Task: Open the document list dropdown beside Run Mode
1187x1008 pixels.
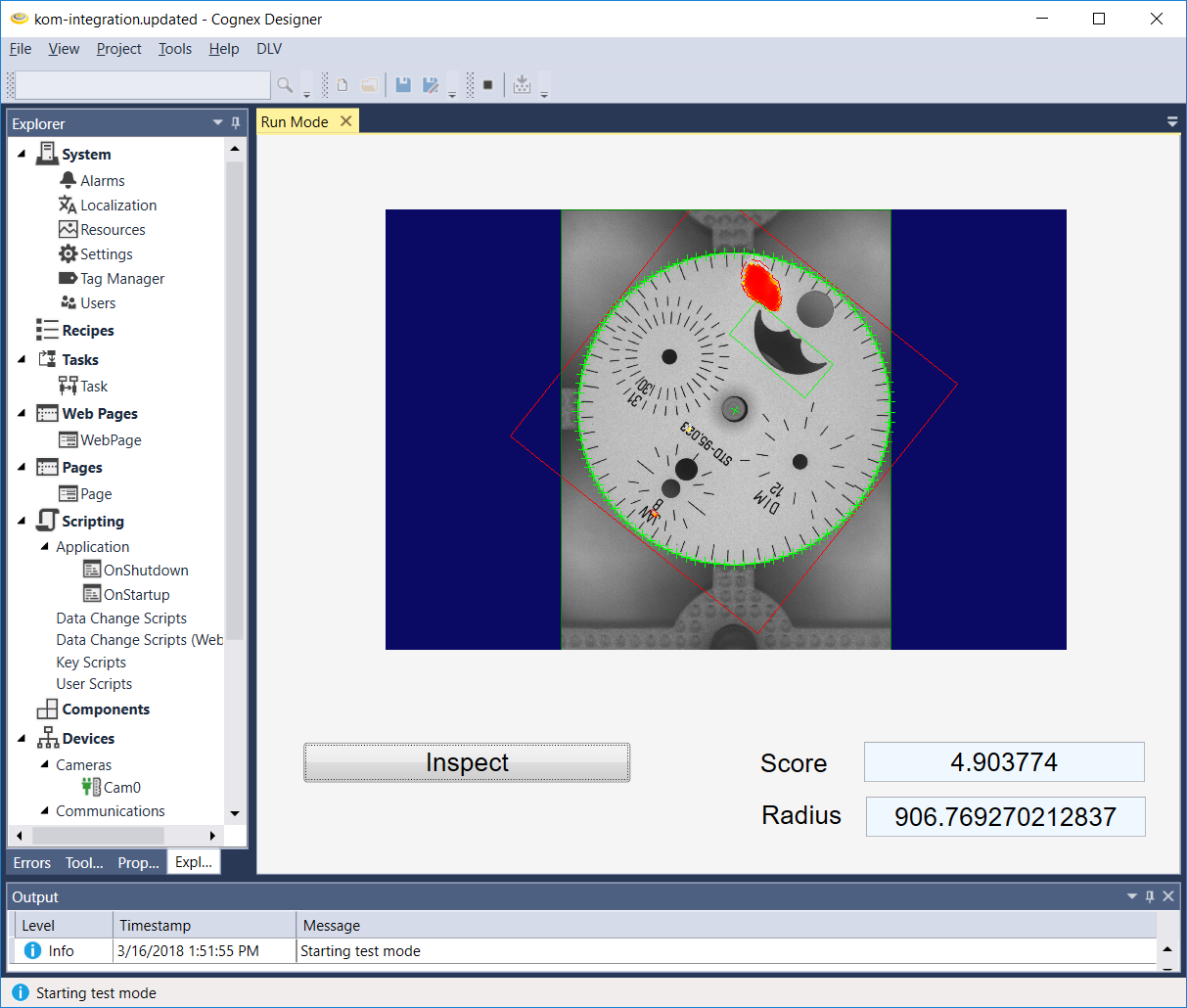Action: click(1171, 122)
